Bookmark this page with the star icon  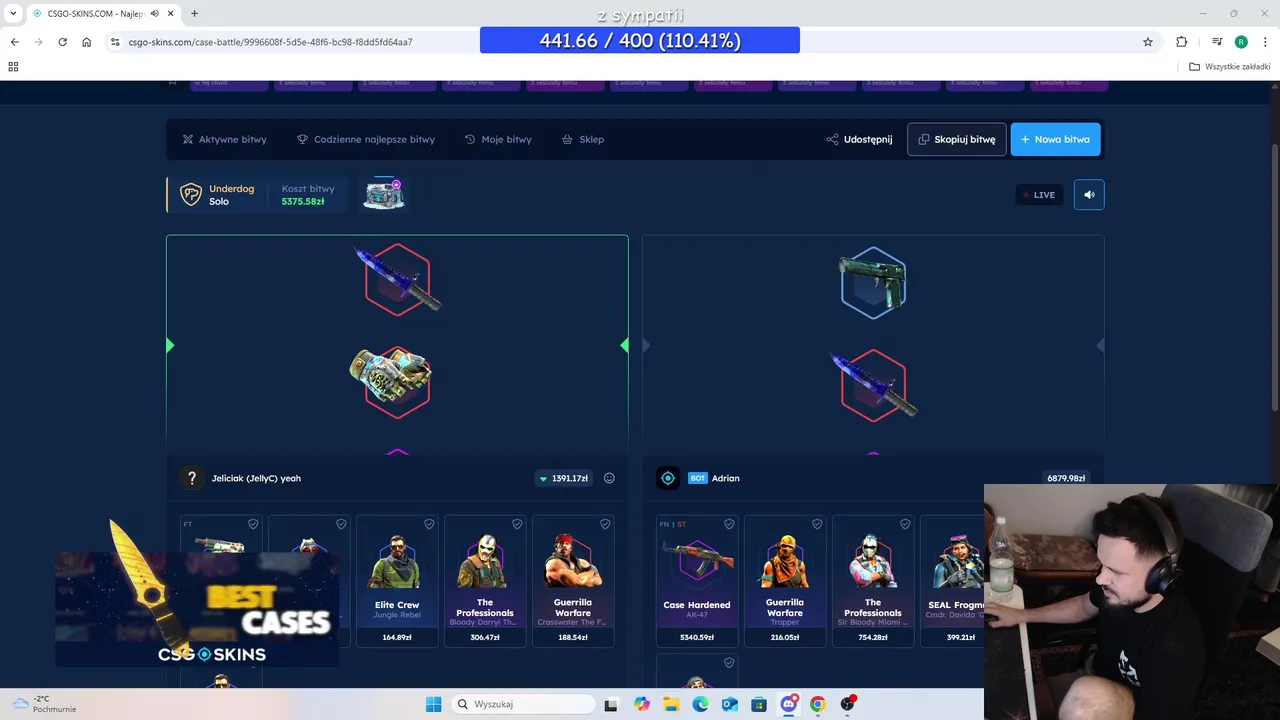tap(1148, 42)
